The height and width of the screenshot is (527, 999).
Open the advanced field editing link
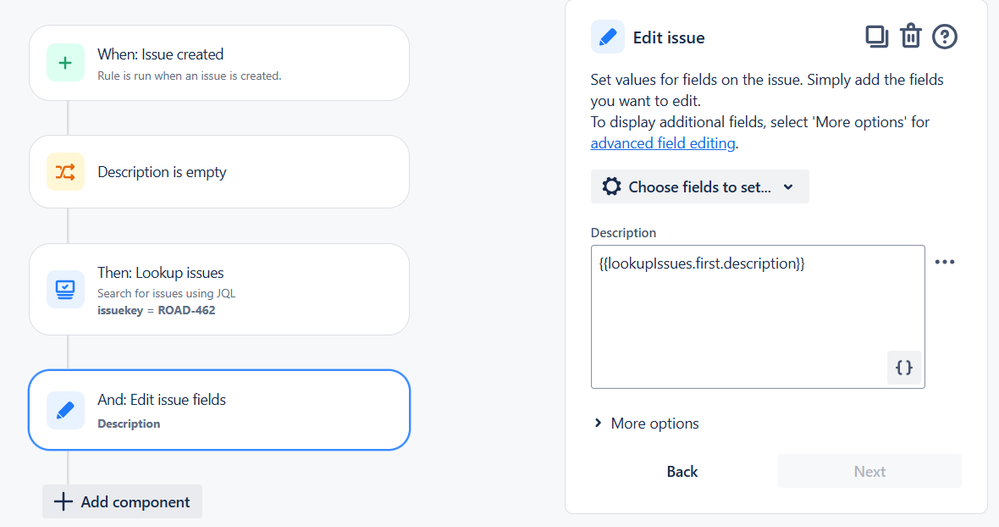[x=663, y=143]
